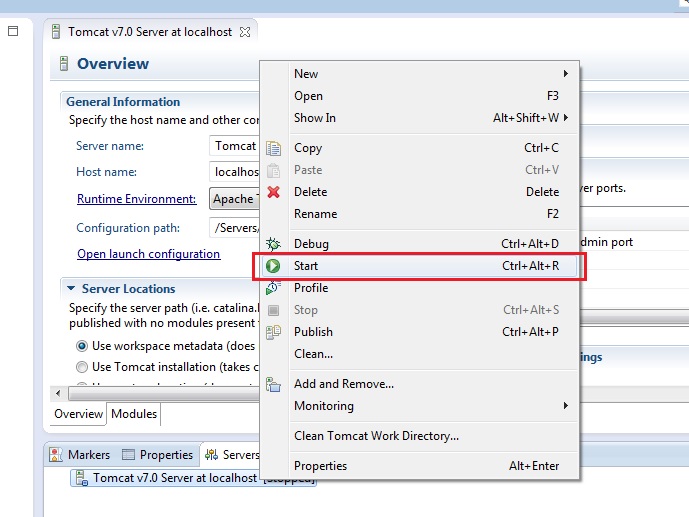Choose Copy in the context menu
Image resolution: width=689 pixels, height=517 pixels.
pos(420,148)
